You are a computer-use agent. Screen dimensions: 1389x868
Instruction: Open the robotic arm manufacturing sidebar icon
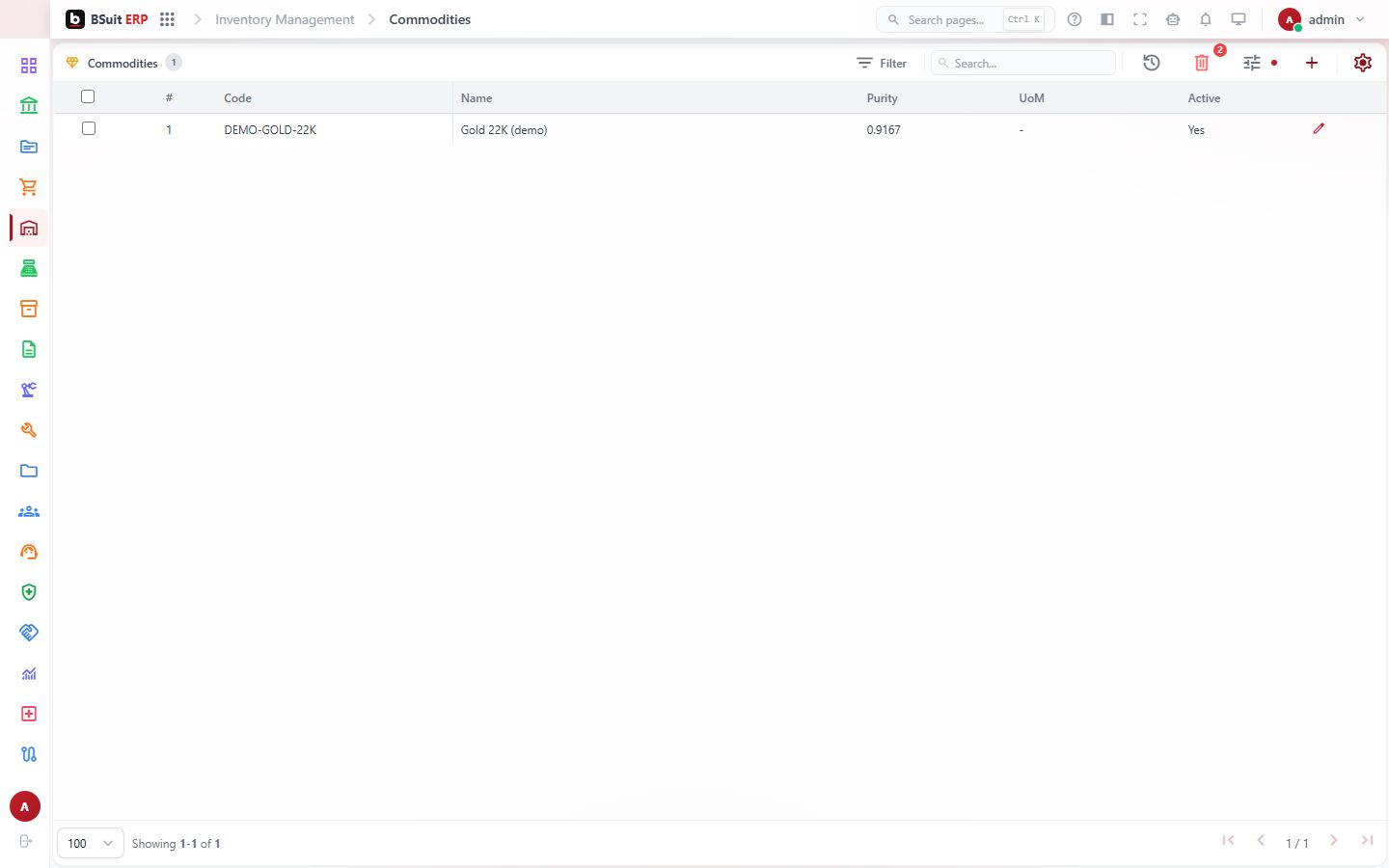coord(29,390)
